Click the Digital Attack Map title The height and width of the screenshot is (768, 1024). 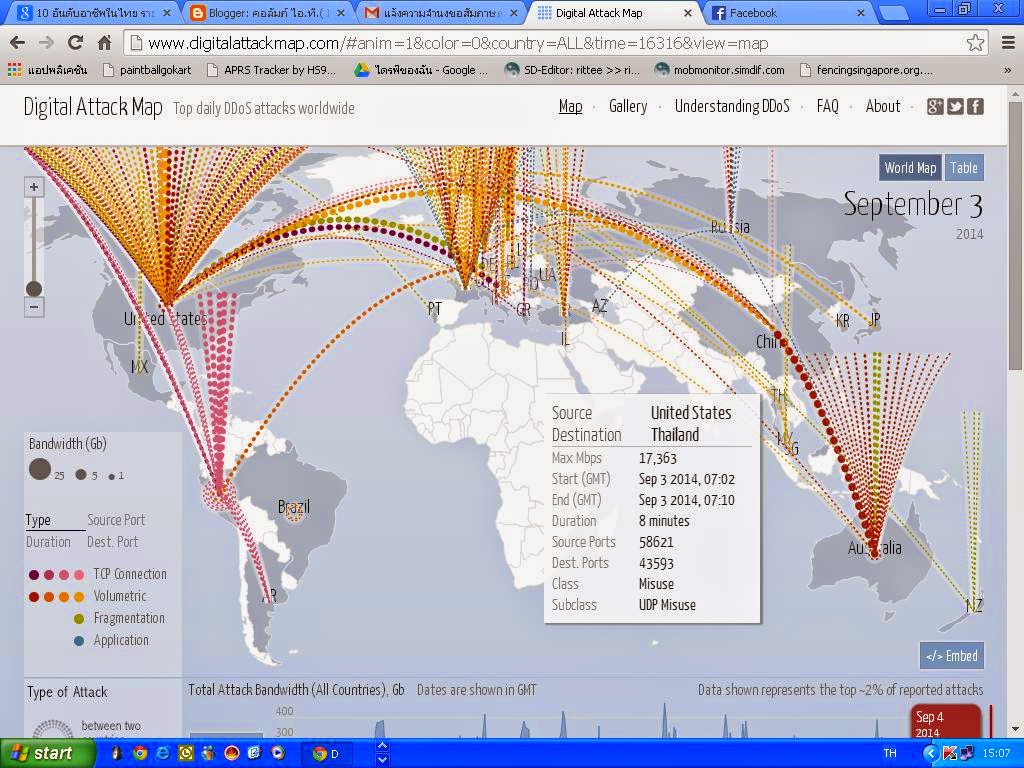93,107
